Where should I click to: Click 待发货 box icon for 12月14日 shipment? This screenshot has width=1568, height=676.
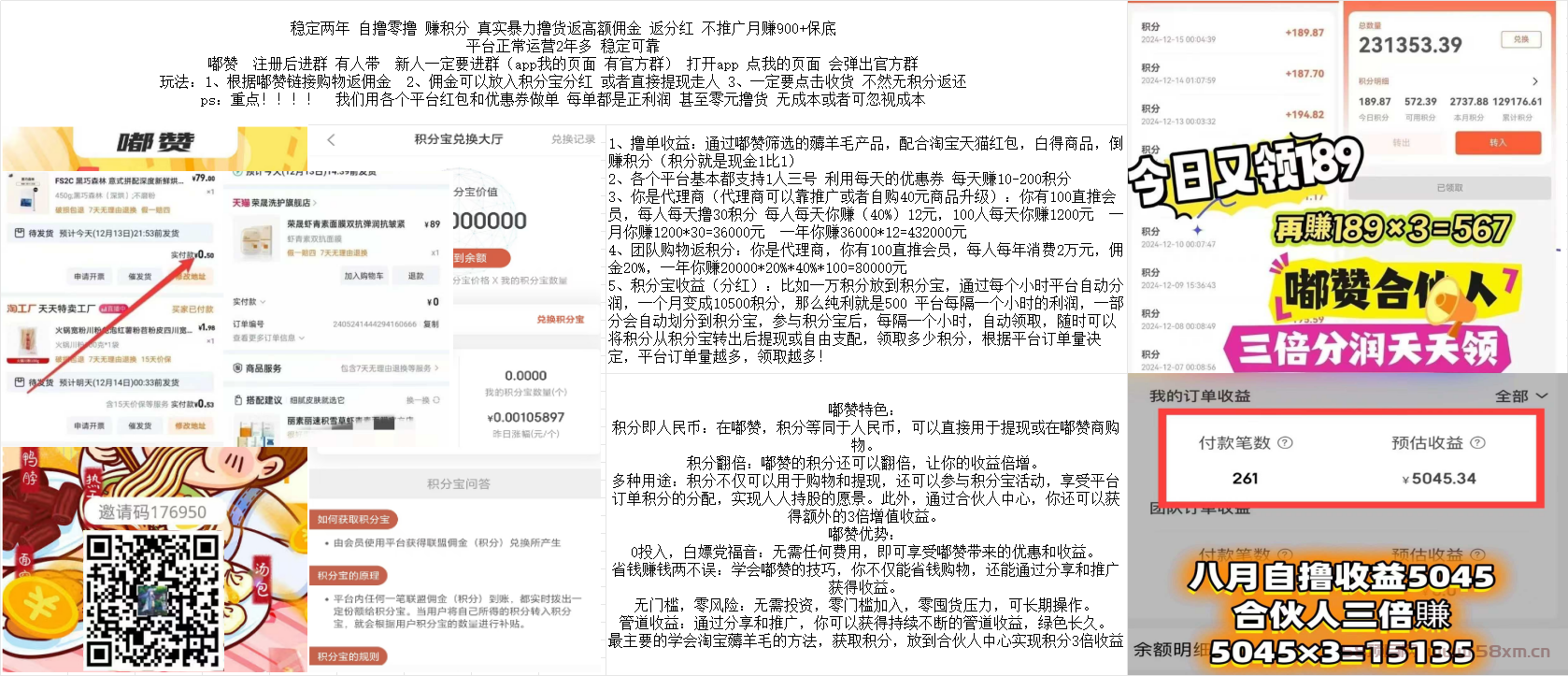point(20,382)
